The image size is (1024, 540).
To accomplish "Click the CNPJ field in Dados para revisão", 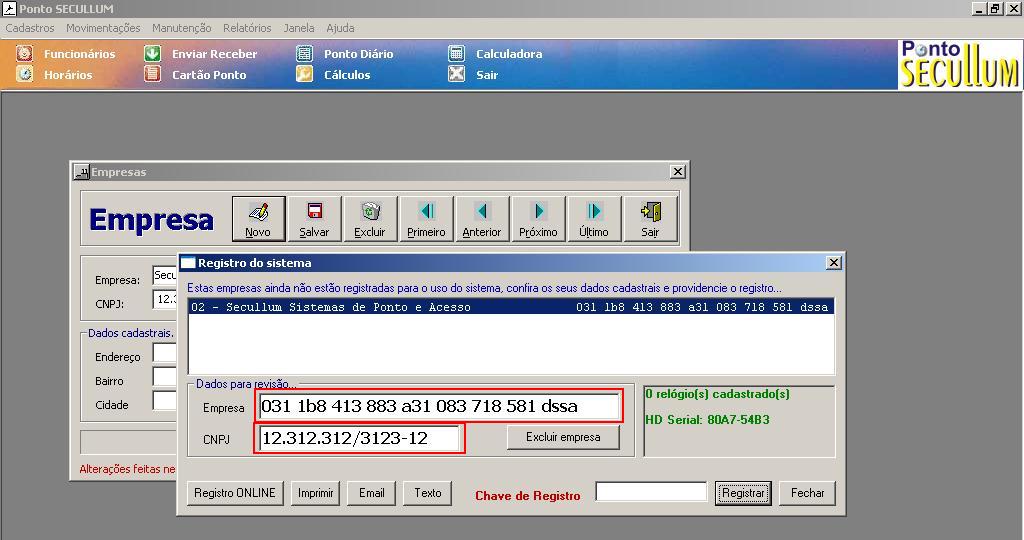I will tap(360, 438).
